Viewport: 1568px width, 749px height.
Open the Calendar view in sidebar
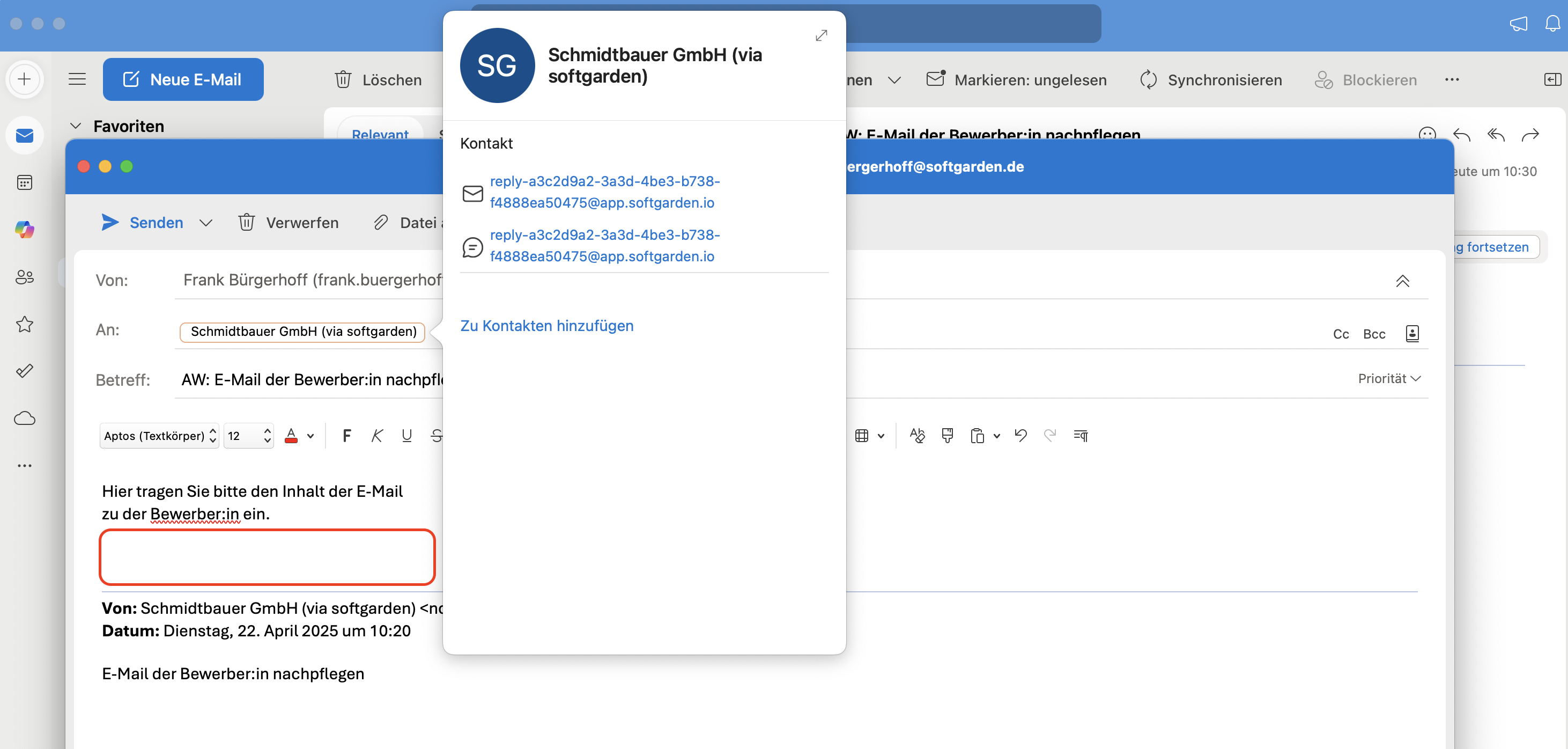pyautogui.click(x=24, y=182)
